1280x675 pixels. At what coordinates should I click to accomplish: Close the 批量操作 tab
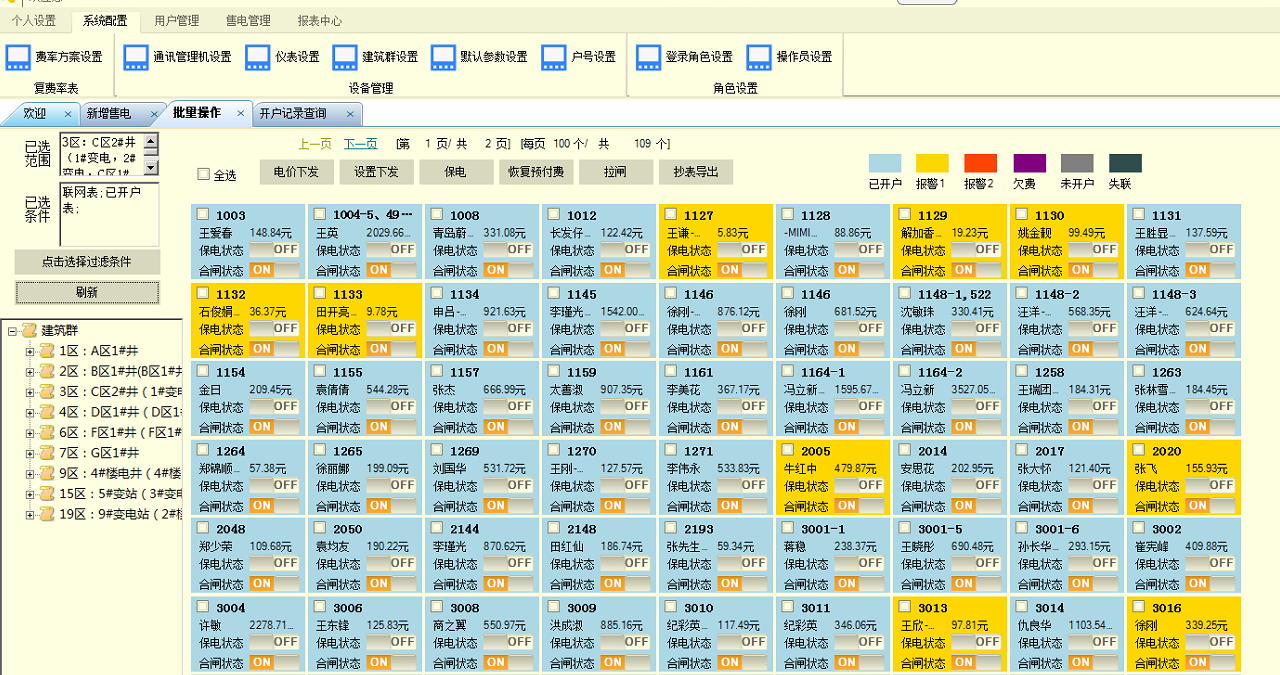[x=240, y=113]
